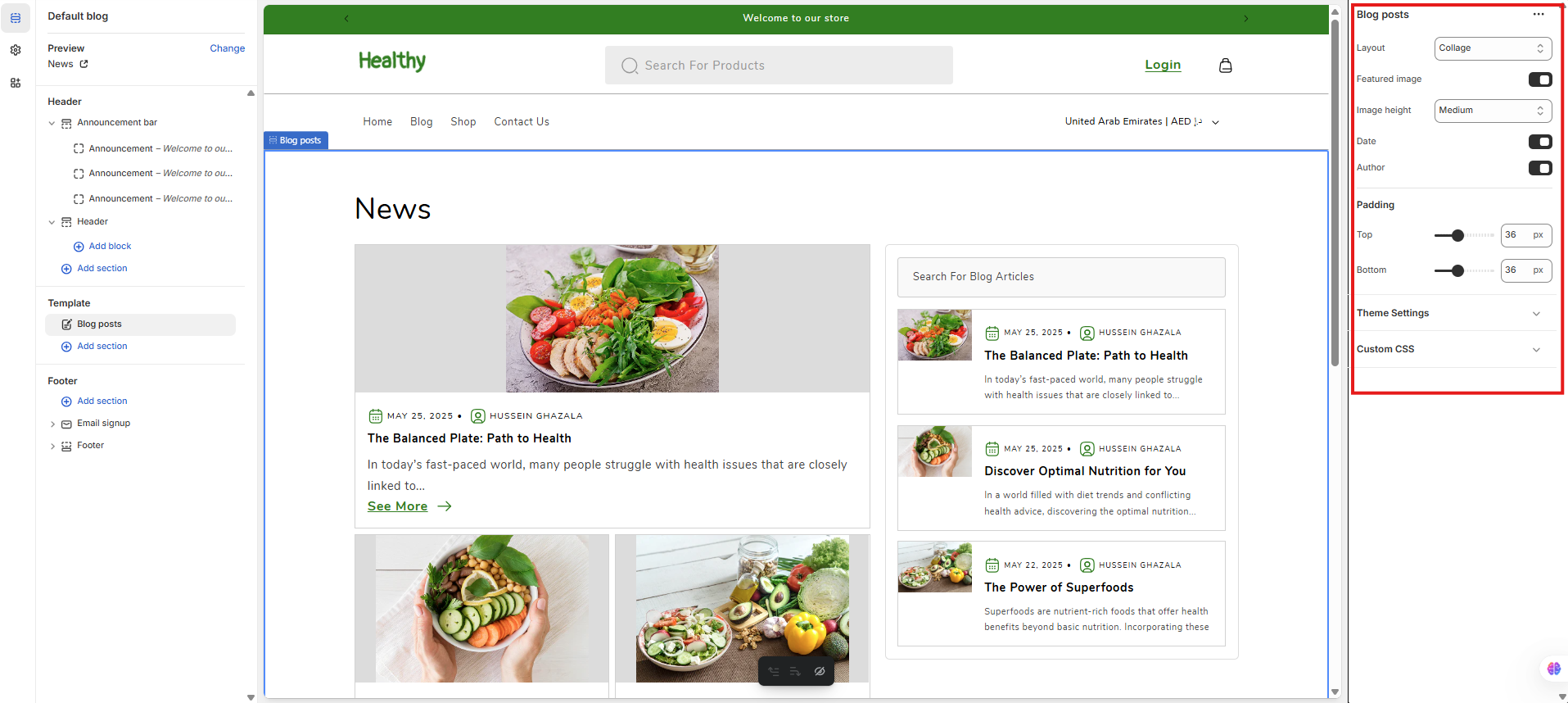This screenshot has height=703, width=1568.
Task: Click the Email signup envelope icon
Action: point(66,424)
